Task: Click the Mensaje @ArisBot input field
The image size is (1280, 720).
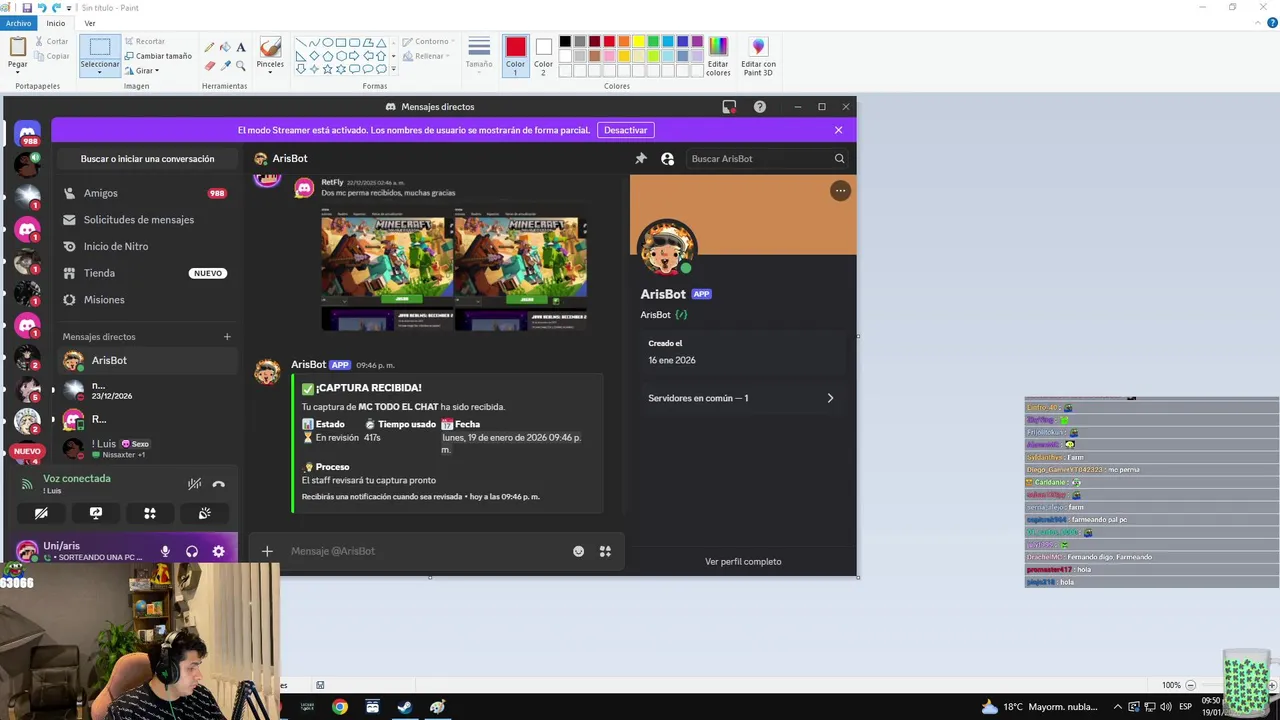Action: tap(428, 551)
